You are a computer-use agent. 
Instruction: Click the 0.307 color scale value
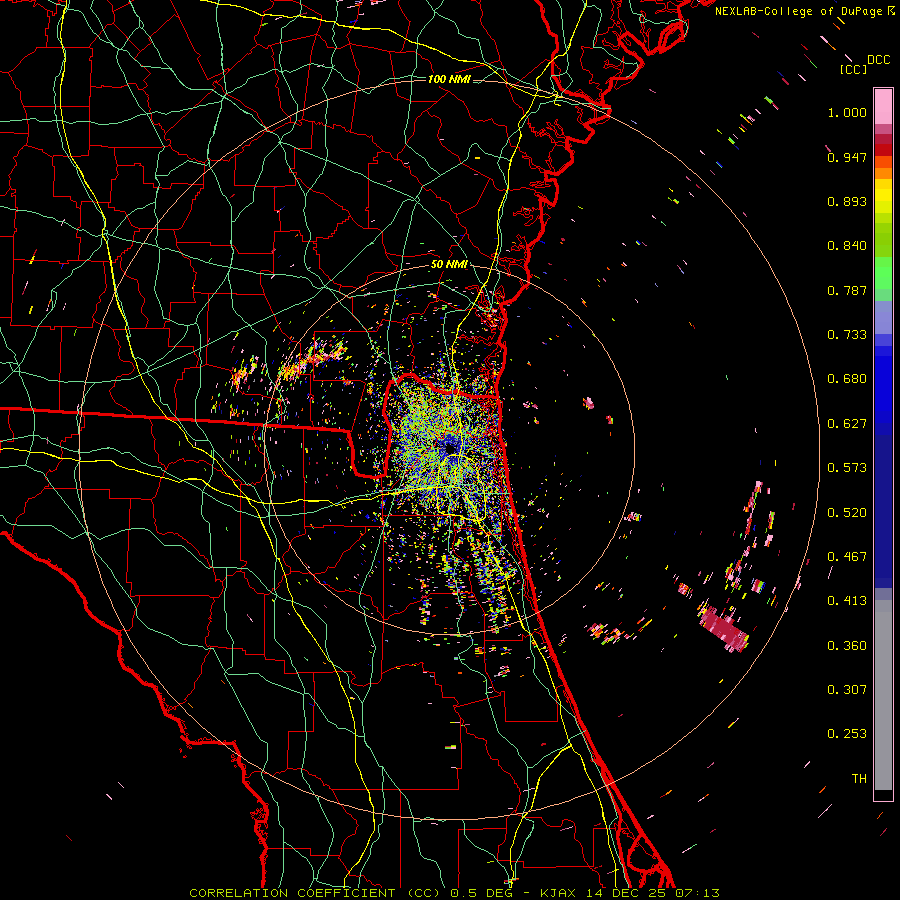[x=847, y=690]
